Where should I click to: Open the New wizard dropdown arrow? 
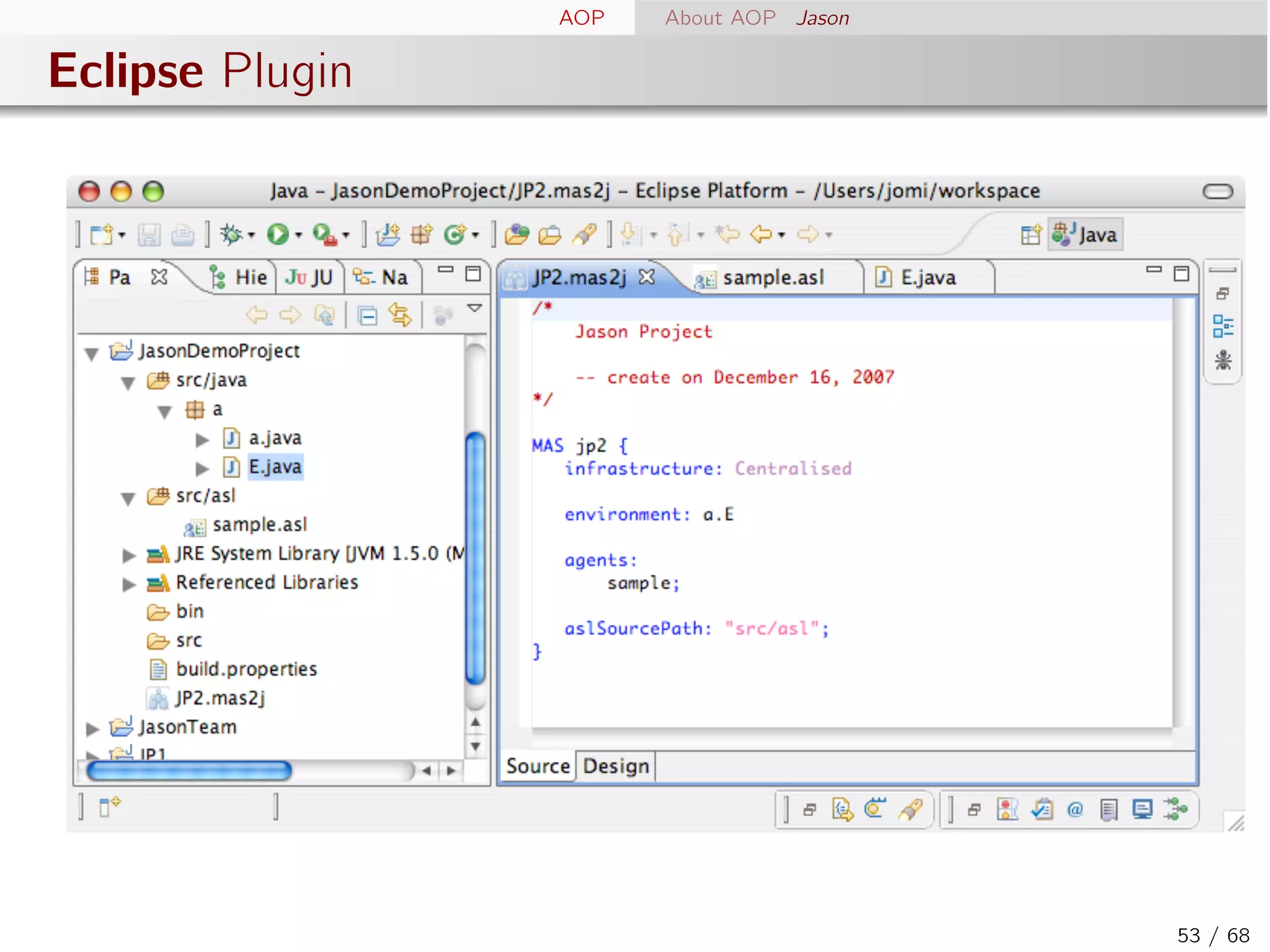(122, 236)
